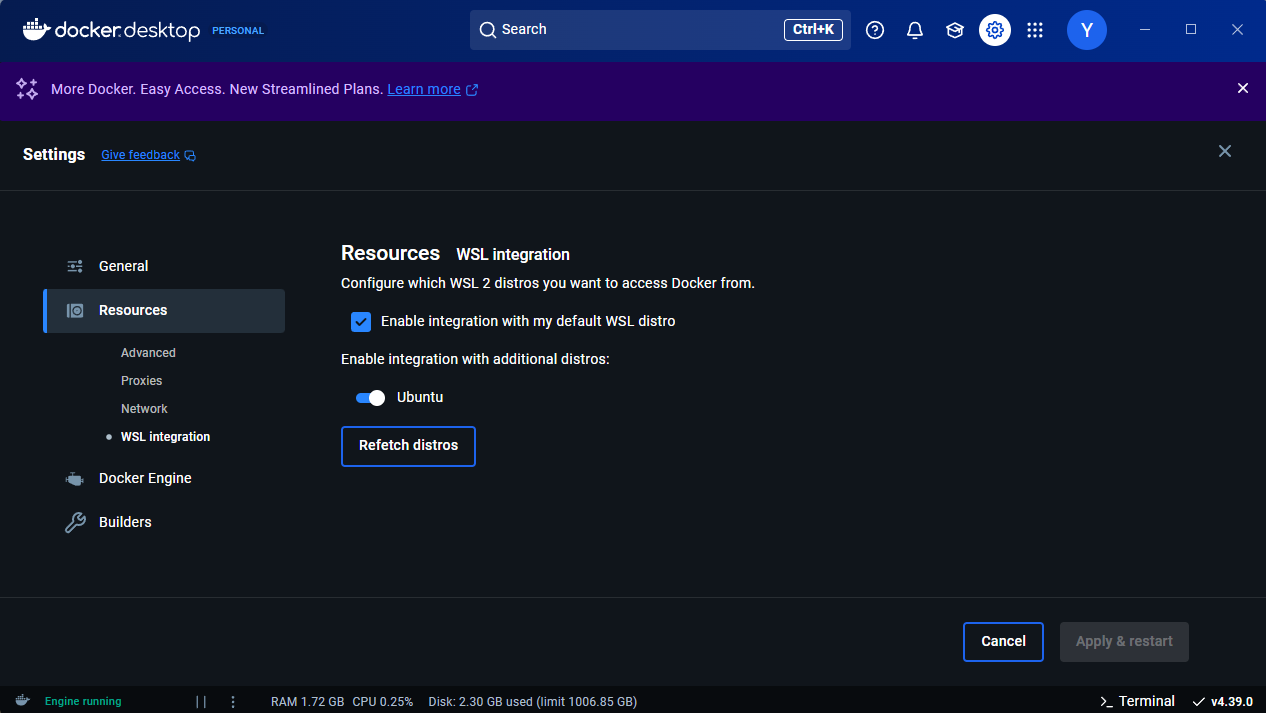
Task: Open the Terminal from status bar
Action: click(1137, 701)
